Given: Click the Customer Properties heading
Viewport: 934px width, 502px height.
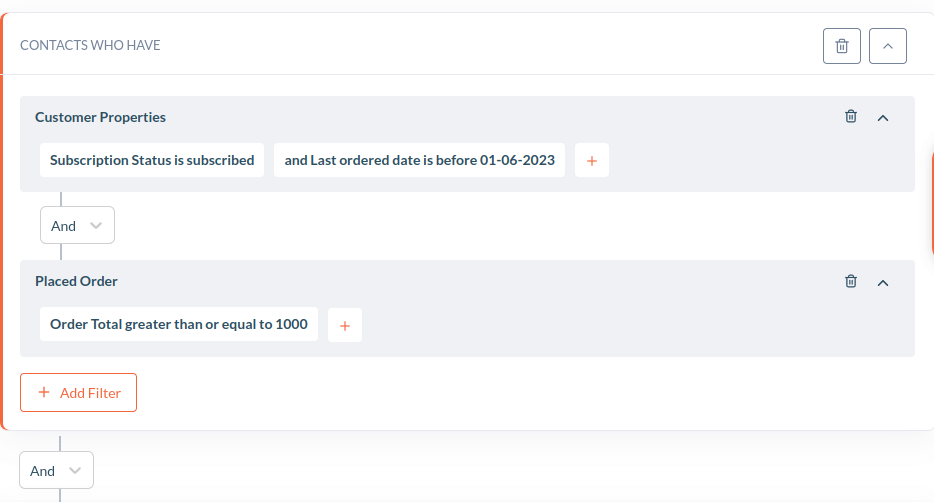Looking at the screenshot, I should [x=100, y=117].
